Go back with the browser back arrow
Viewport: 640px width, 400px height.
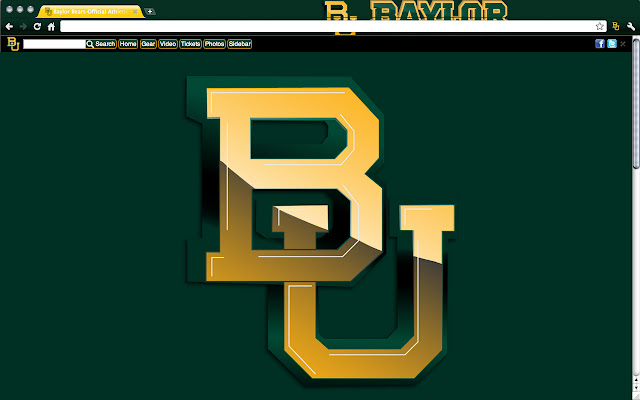(9, 27)
